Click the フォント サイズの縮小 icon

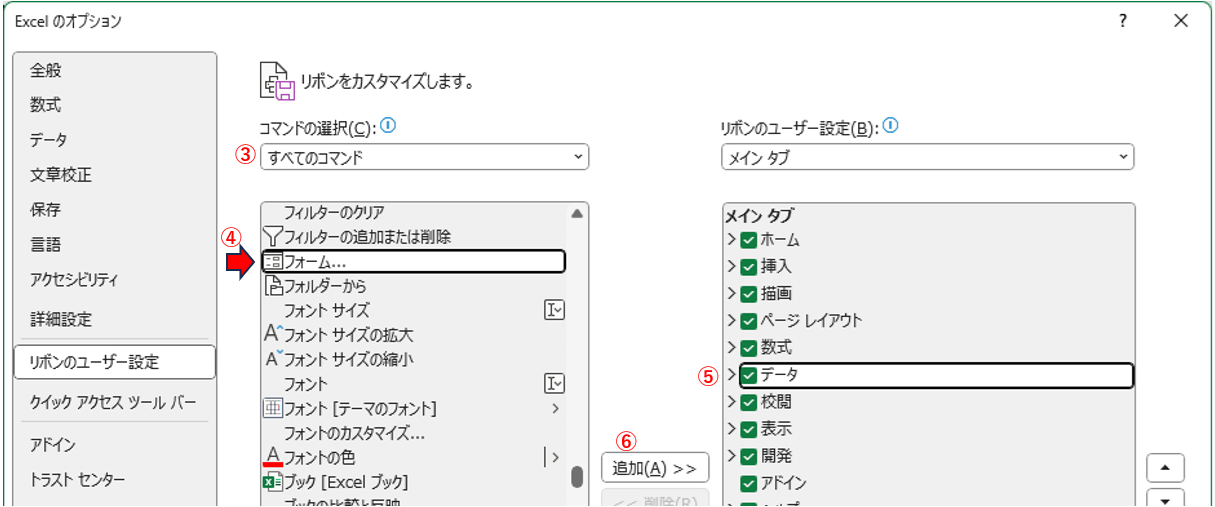coord(273,358)
